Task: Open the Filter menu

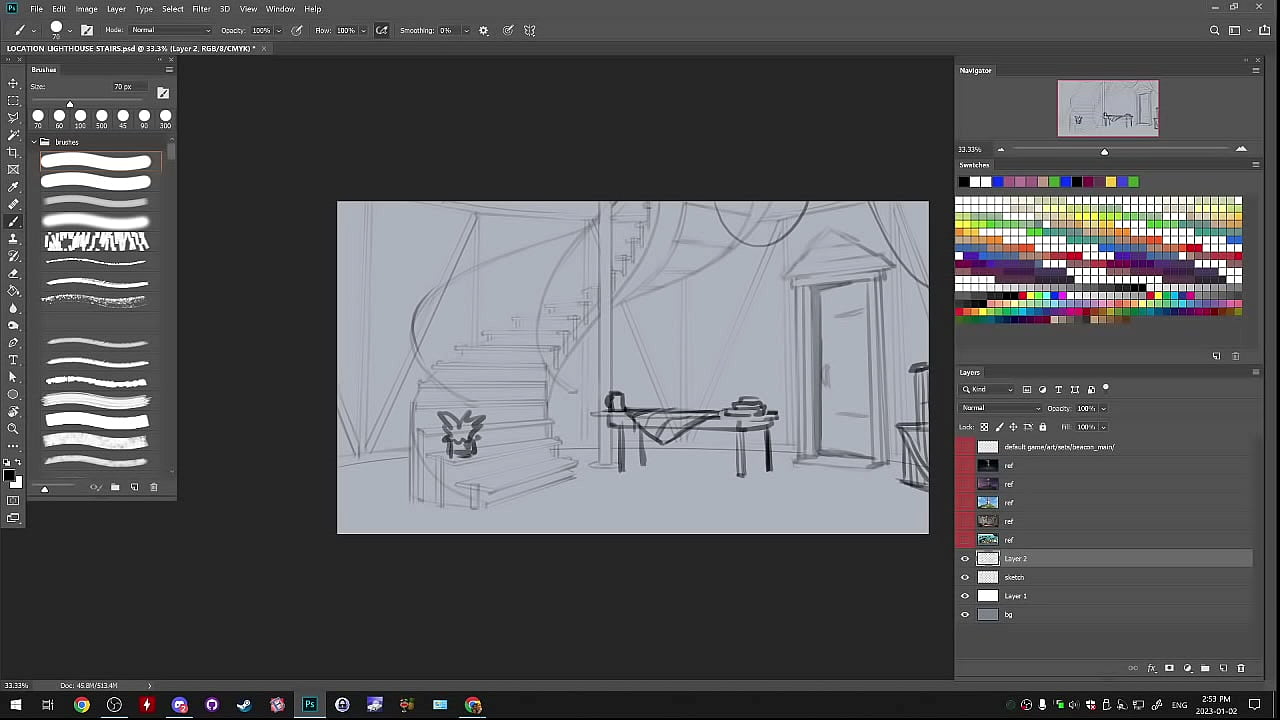Action: tap(201, 9)
